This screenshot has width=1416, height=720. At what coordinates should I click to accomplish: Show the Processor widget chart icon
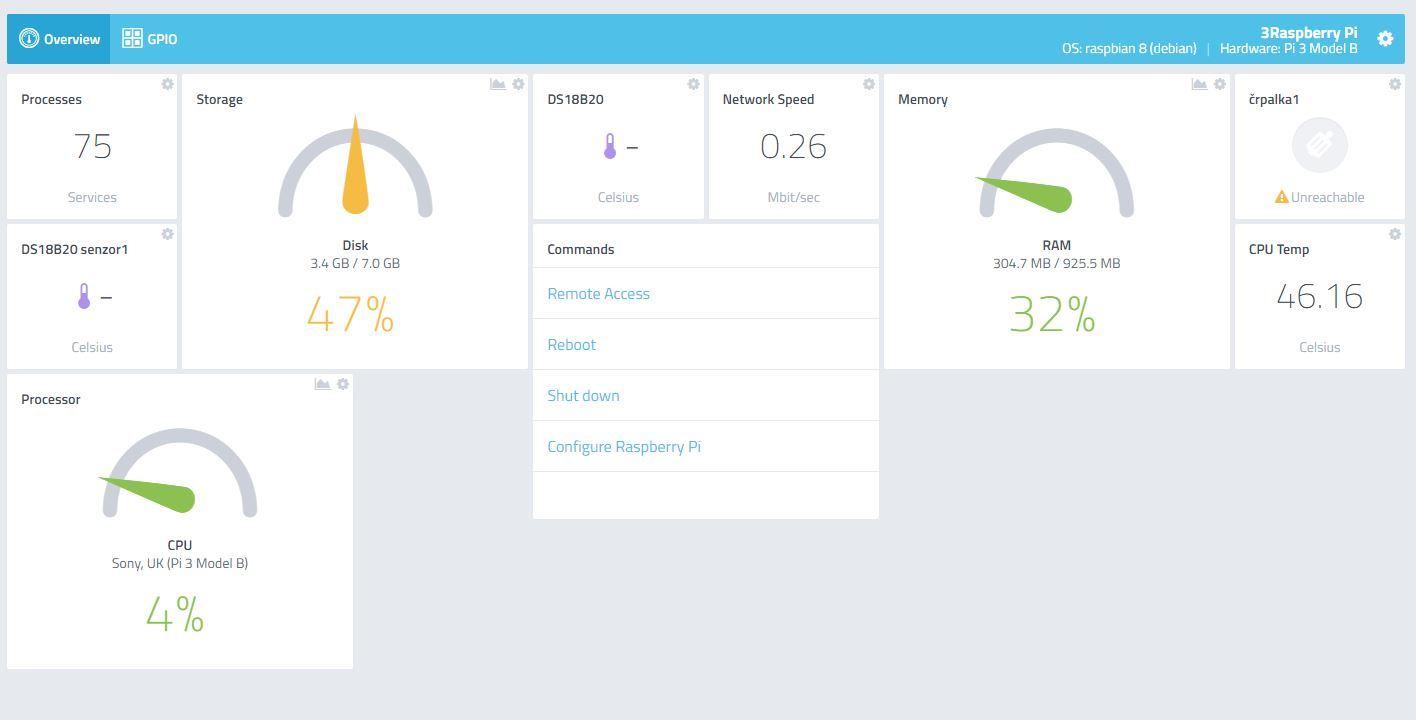coord(322,384)
